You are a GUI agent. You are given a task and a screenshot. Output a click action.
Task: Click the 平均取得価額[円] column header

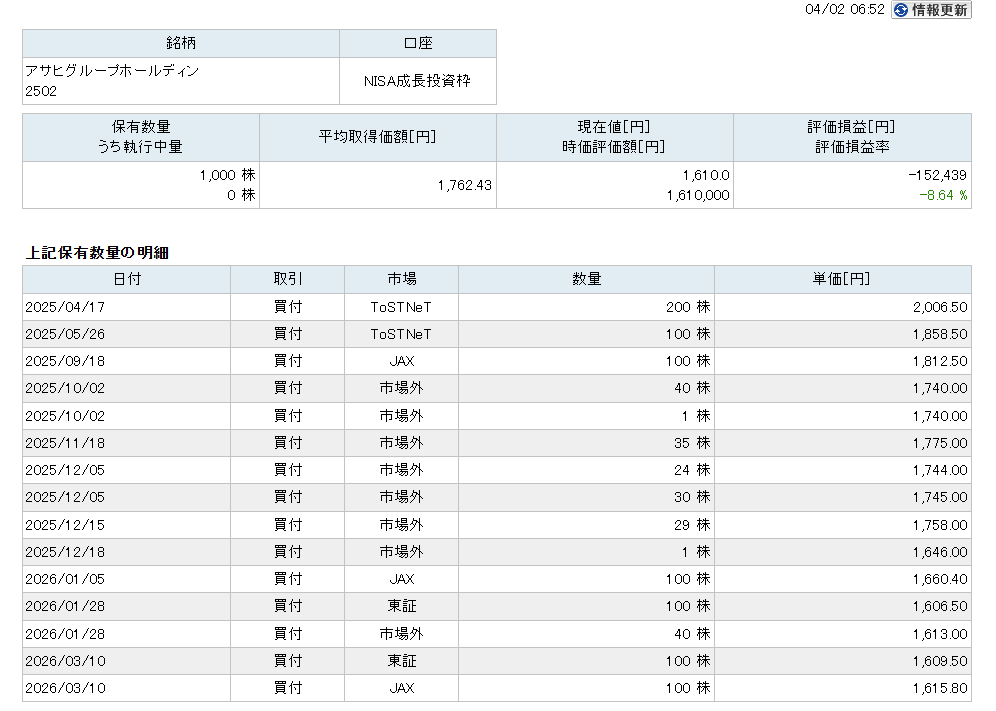(x=377, y=137)
